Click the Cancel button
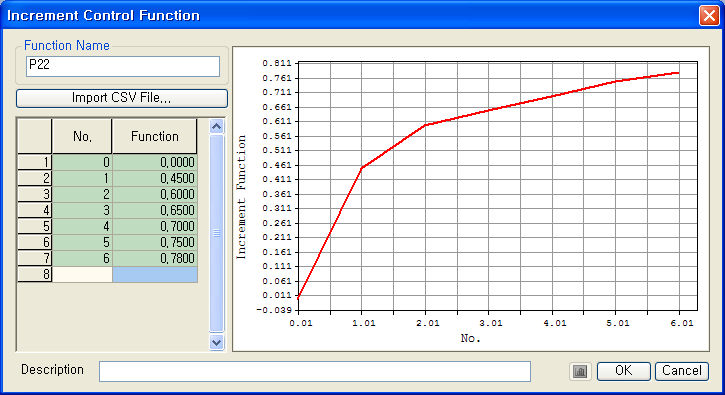The width and height of the screenshot is (725, 395). (x=682, y=371)
